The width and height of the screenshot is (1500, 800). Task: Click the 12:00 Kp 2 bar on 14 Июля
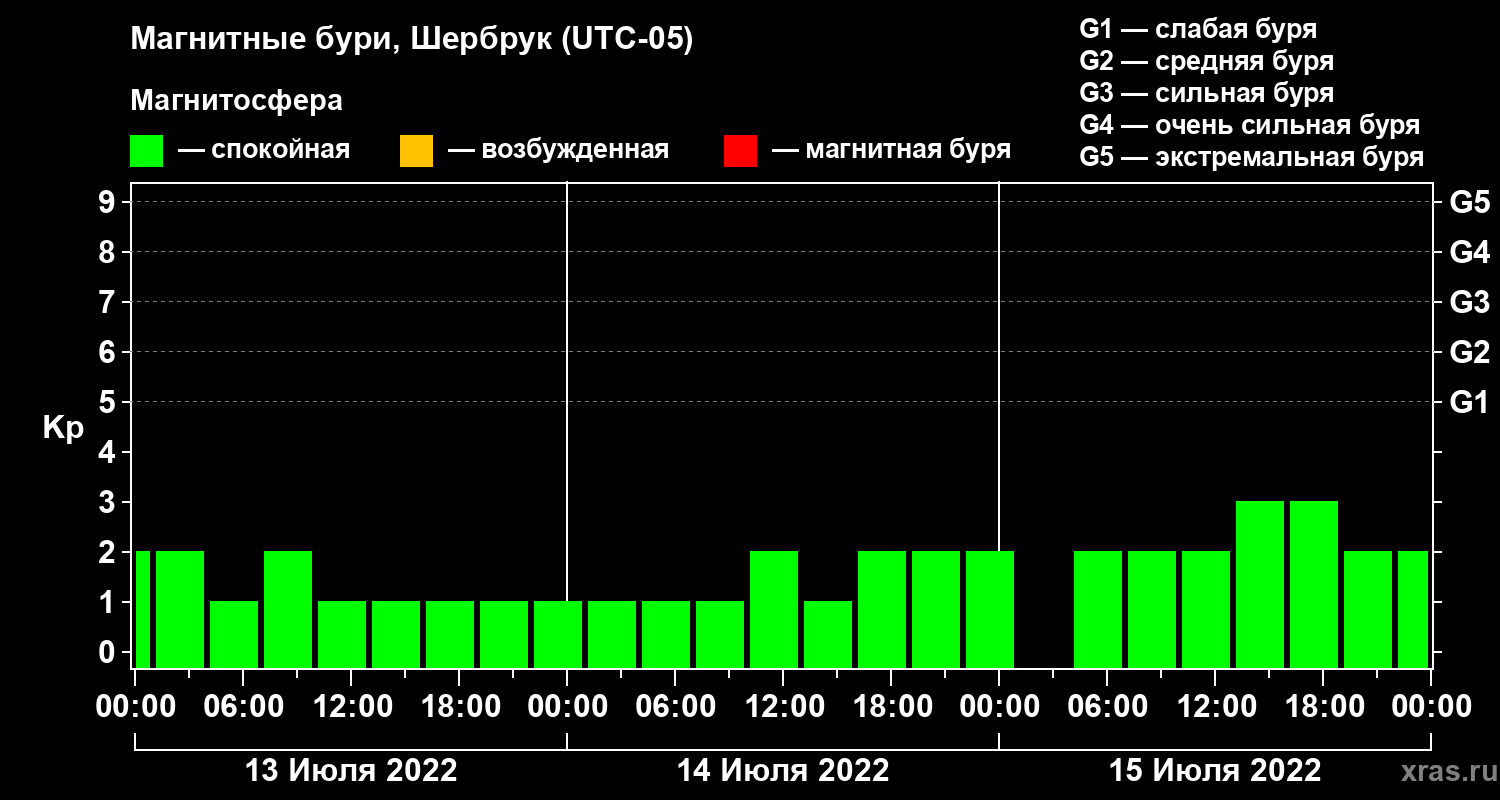(774, 609)
